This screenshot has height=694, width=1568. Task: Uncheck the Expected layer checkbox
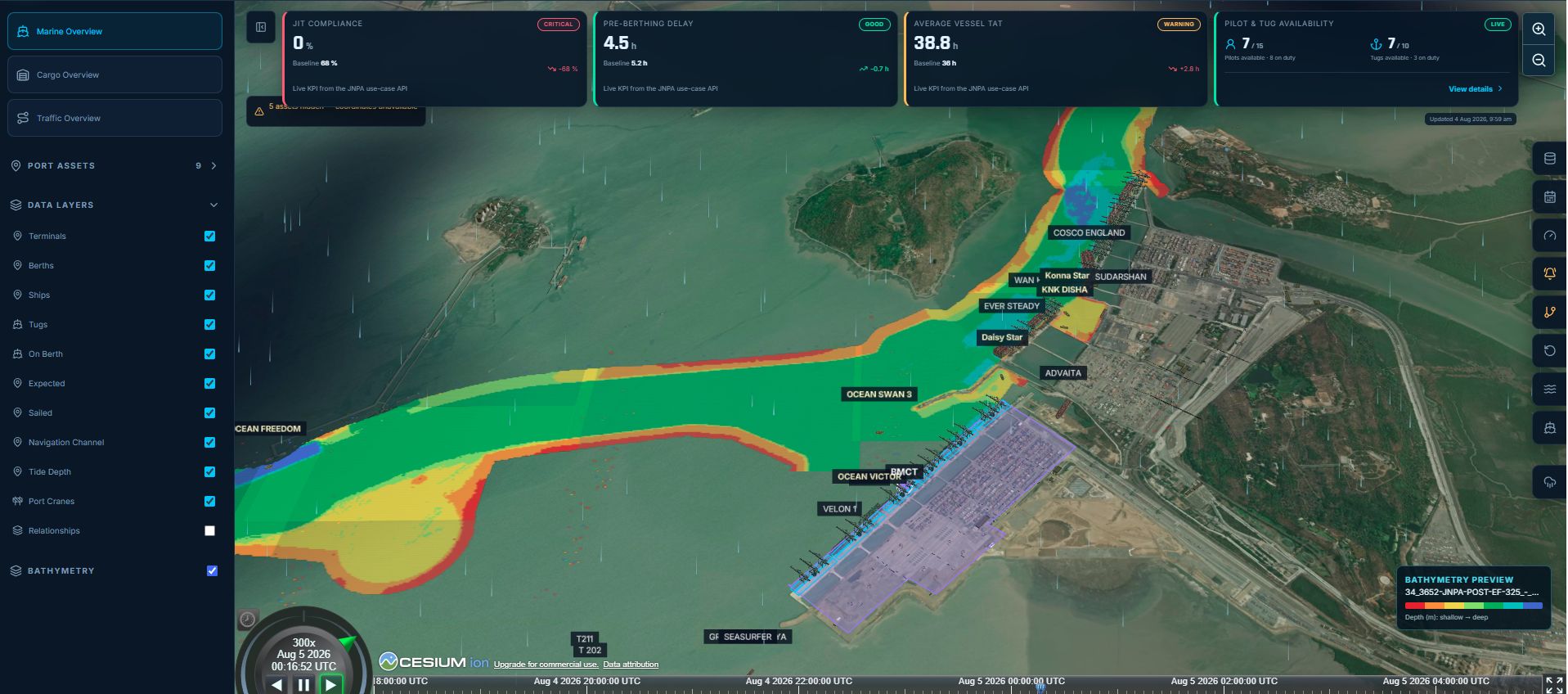click(x=209, y=383)
